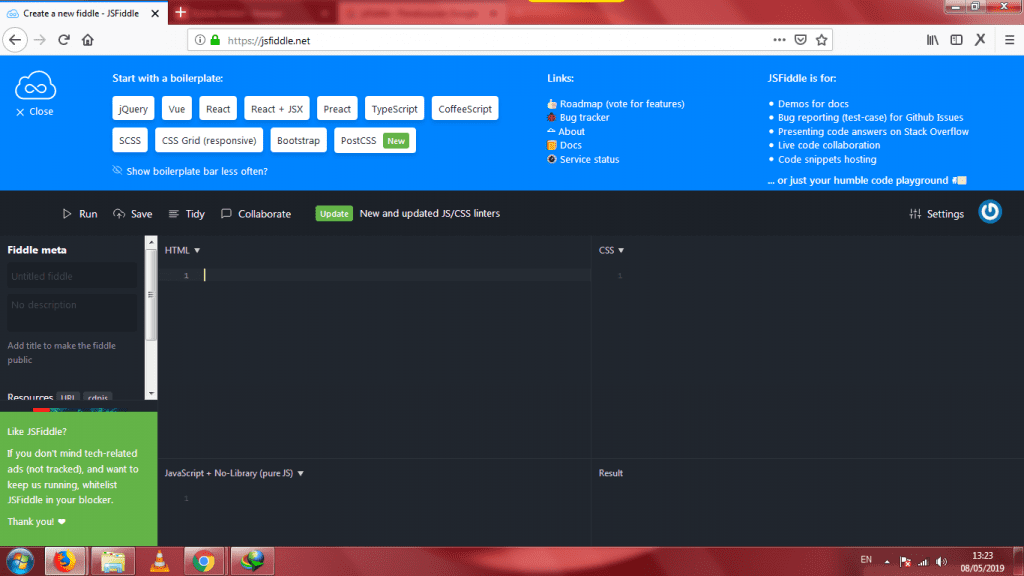Image resolution: width=1024 pixels, height=576 pixels.
Task: Pick the React + JSX boilerplate
Action: point(277,109)
